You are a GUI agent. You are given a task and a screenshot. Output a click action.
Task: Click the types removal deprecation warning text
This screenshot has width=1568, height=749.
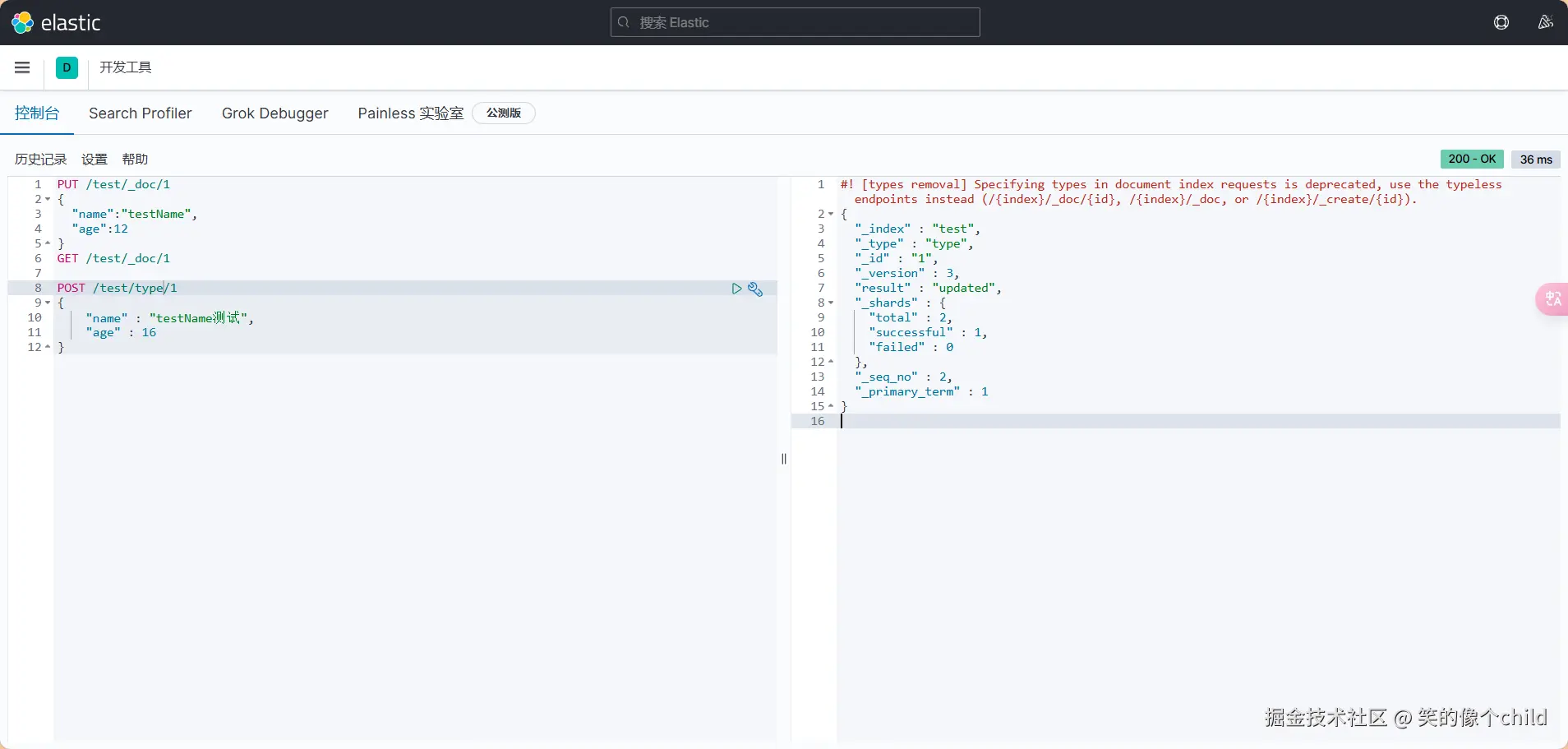click(x=1171, y=192)
